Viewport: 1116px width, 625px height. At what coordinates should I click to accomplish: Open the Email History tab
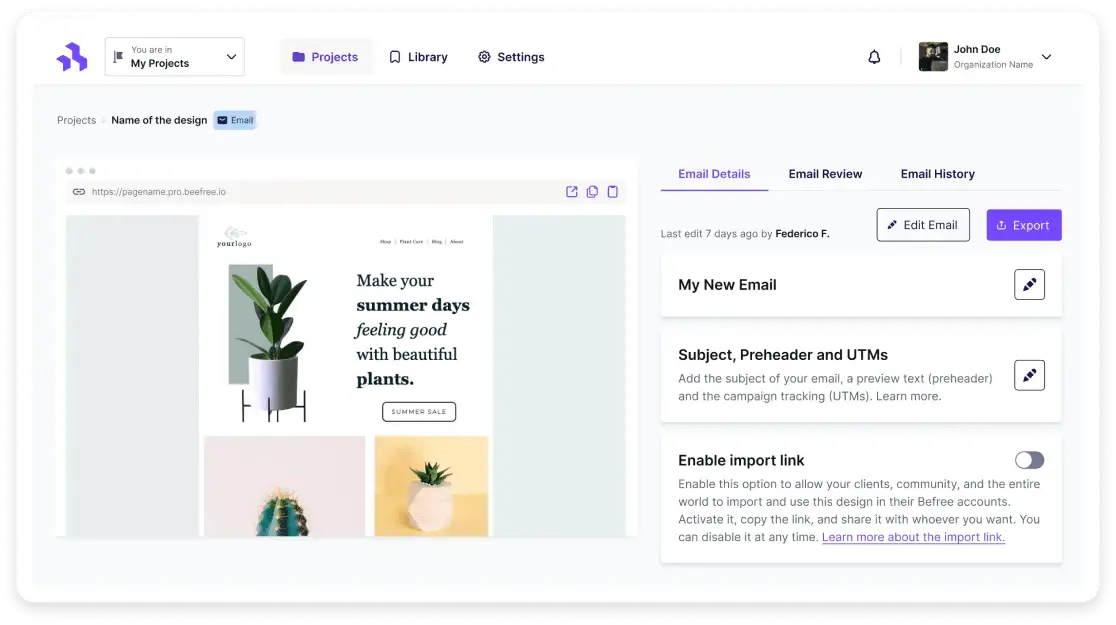point(937,174)
